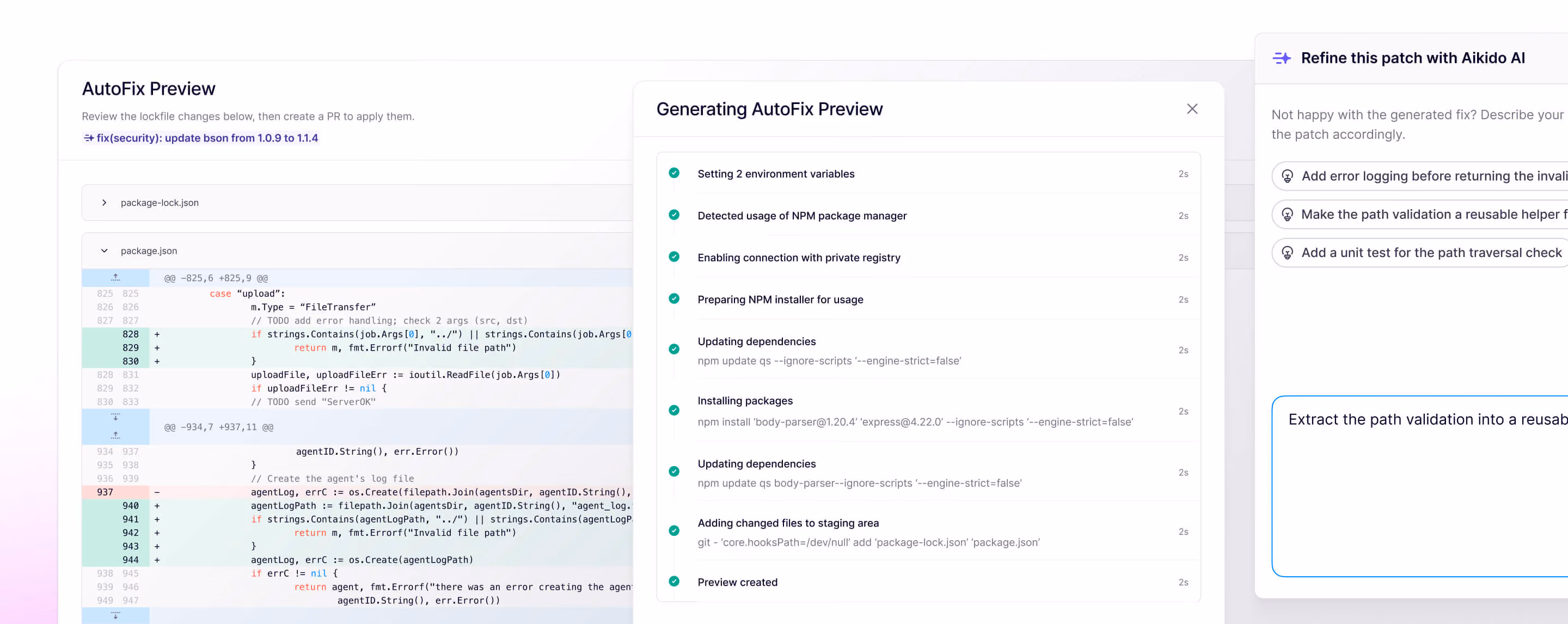The height and width of the screenshot is (624, 1568).
Task: Click the check icon for Adding changed files step
Action: coord(674,531)
